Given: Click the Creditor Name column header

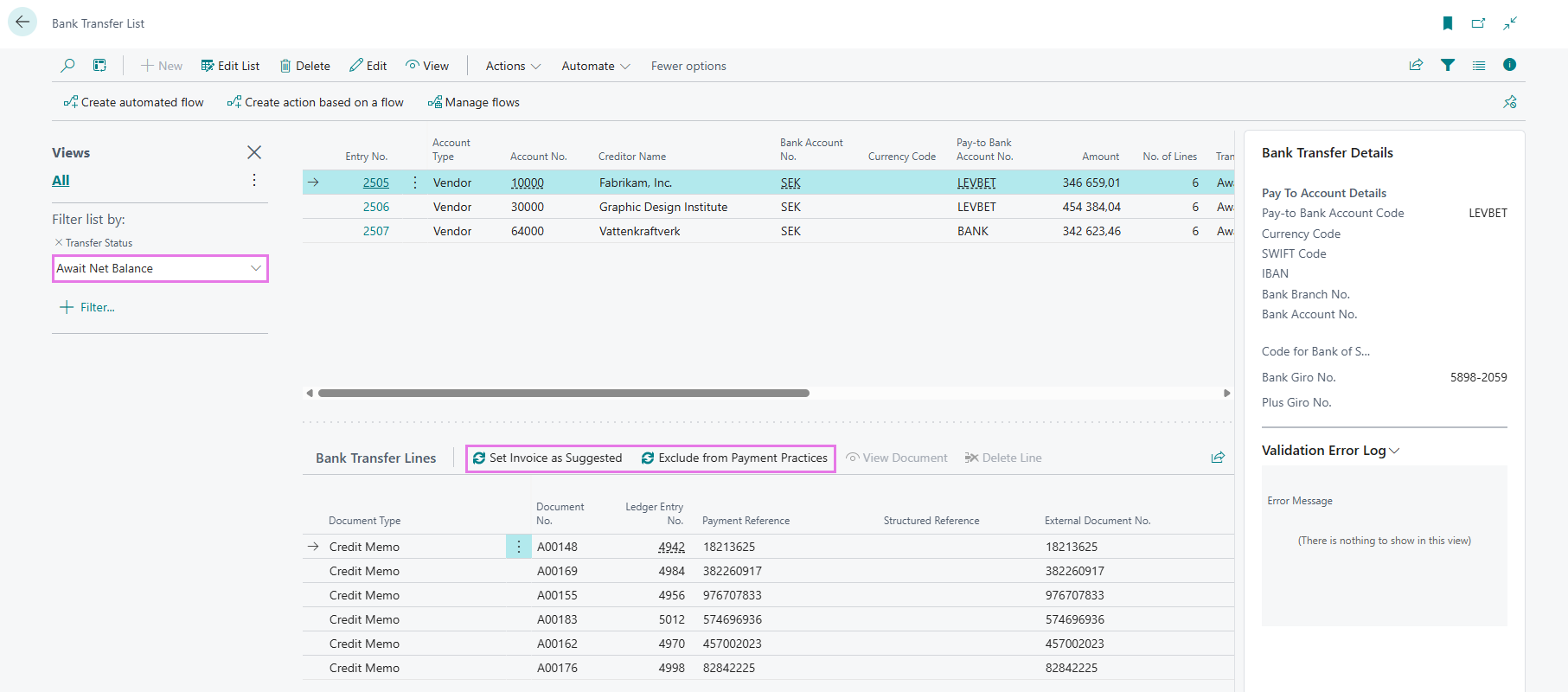Looking at the screenshot, I should tap(632, 157).
